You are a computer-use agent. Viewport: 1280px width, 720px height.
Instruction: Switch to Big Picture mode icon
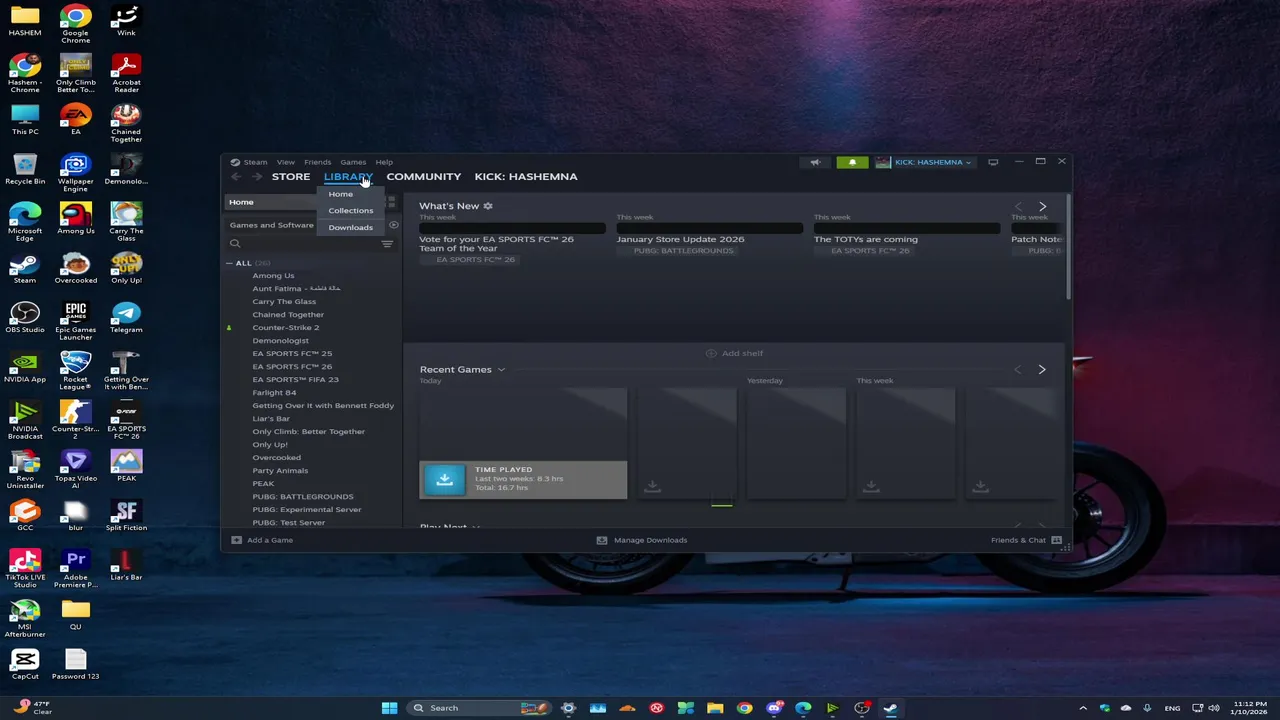pos(993,162)
